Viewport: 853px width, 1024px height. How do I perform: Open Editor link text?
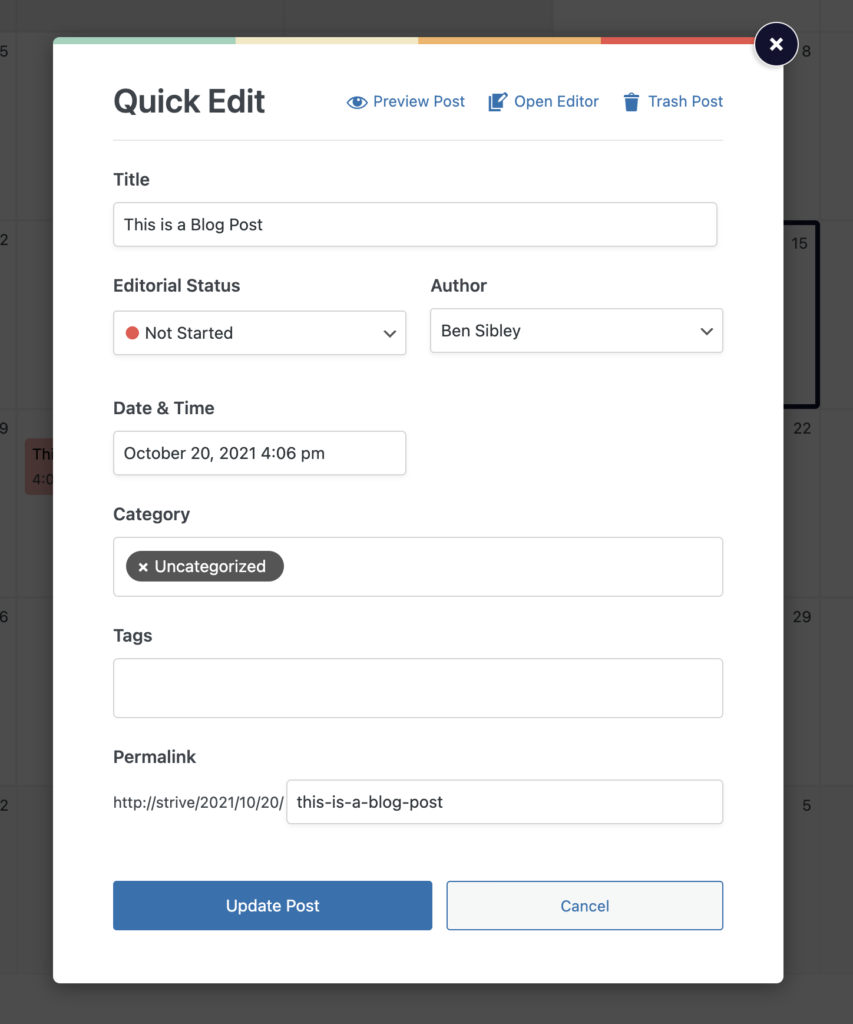point(556,102)
